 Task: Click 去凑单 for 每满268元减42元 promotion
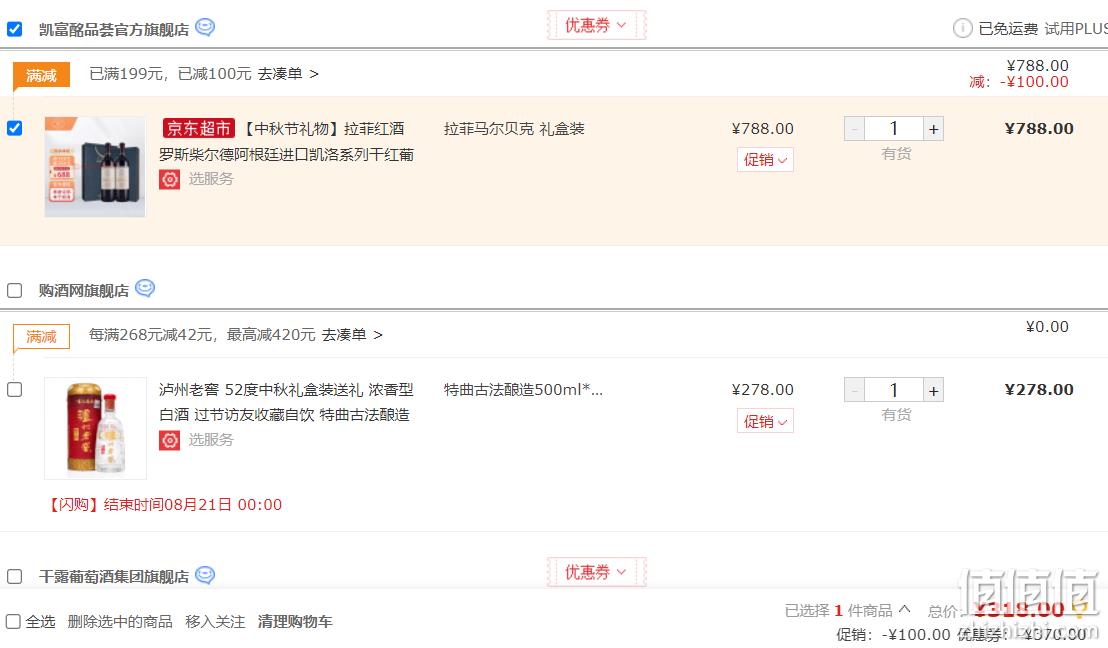coord(352,334)
